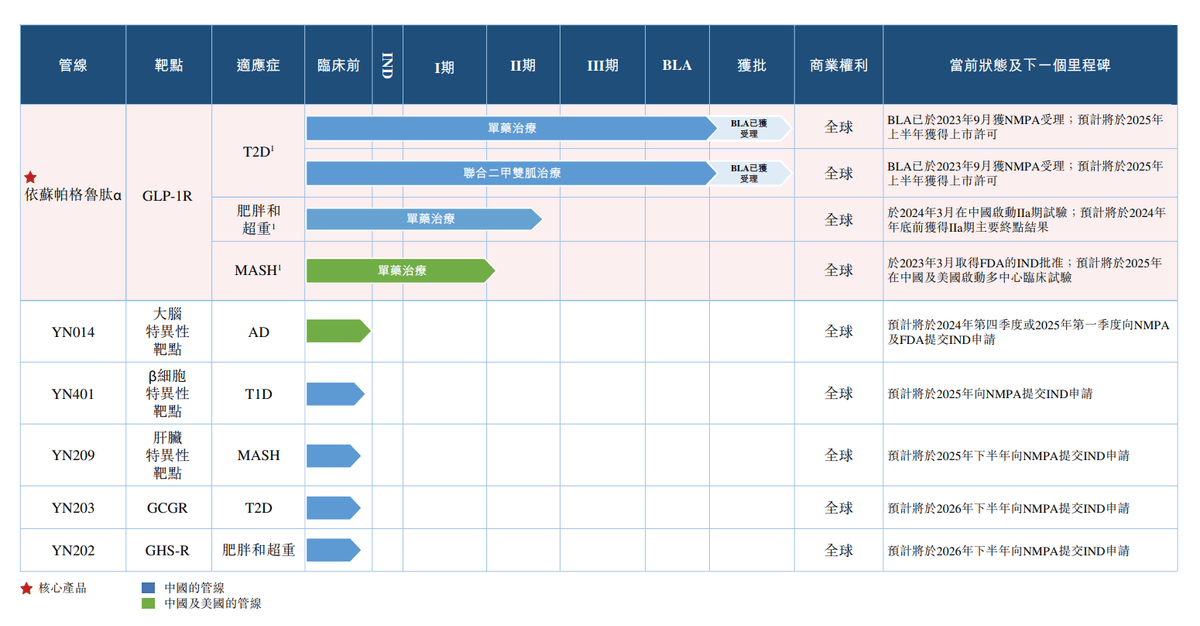This screenshot has width=1200, height=626.
Task: Select the 管線 column header
Action: pos(73,65)
